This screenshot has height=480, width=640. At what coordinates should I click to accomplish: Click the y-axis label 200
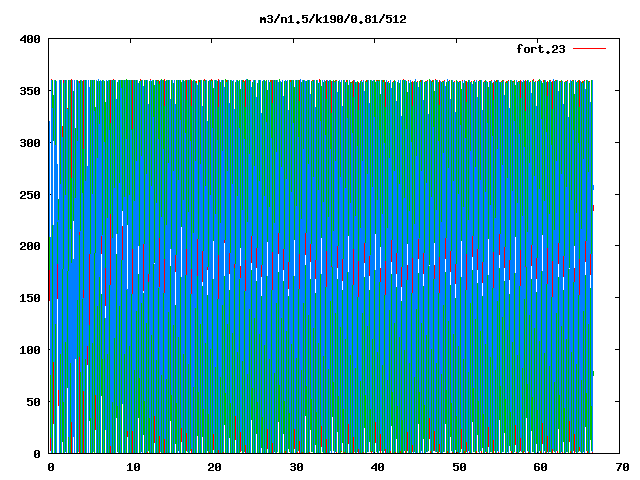(30, 246)
